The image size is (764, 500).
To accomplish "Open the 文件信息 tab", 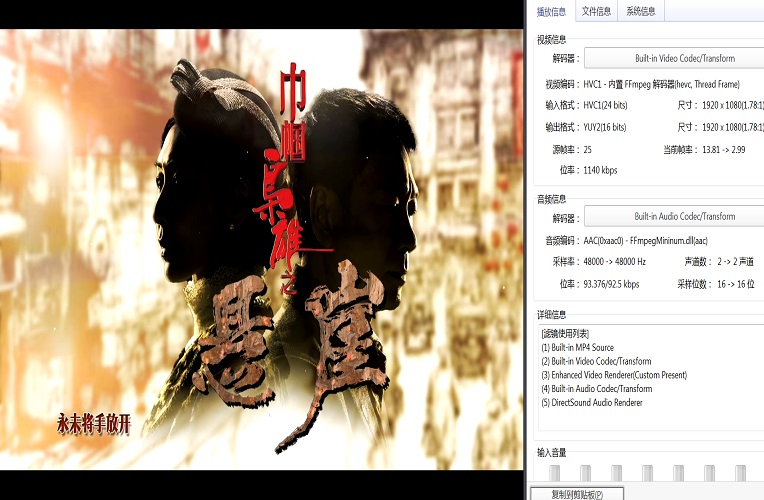I will click(x=596, y=11).
